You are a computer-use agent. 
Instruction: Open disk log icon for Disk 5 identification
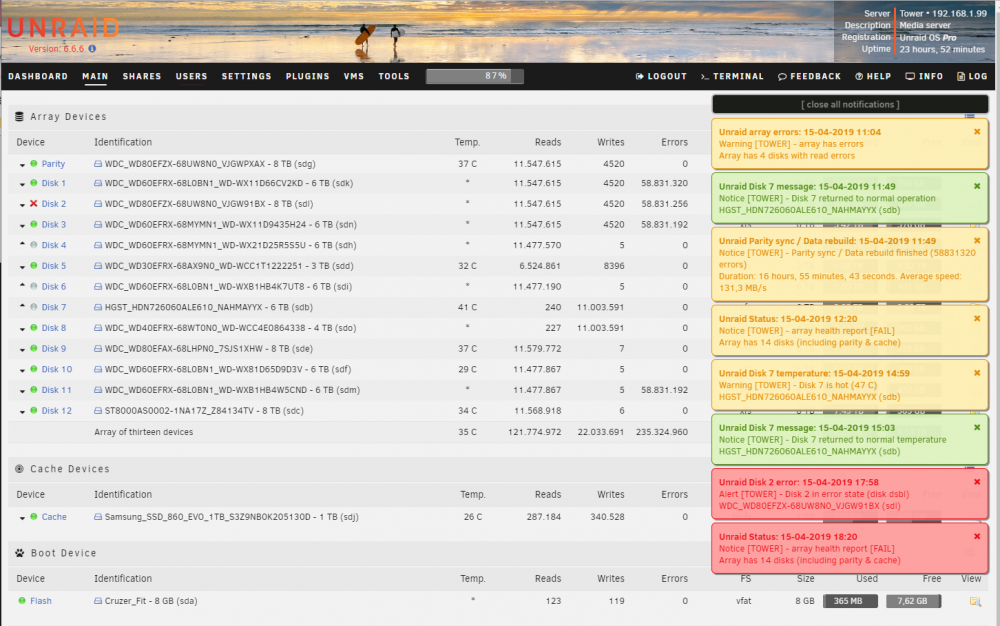(x=98, y=266)
